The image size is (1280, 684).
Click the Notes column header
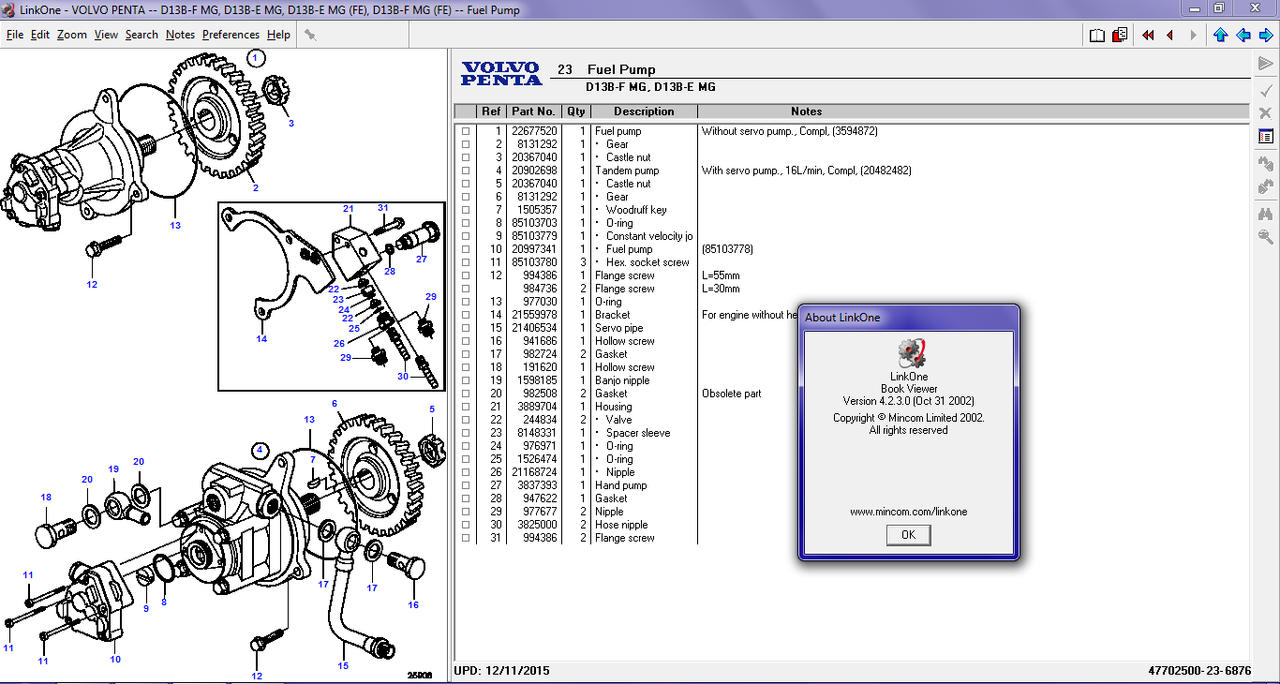(x=806, y=111)
